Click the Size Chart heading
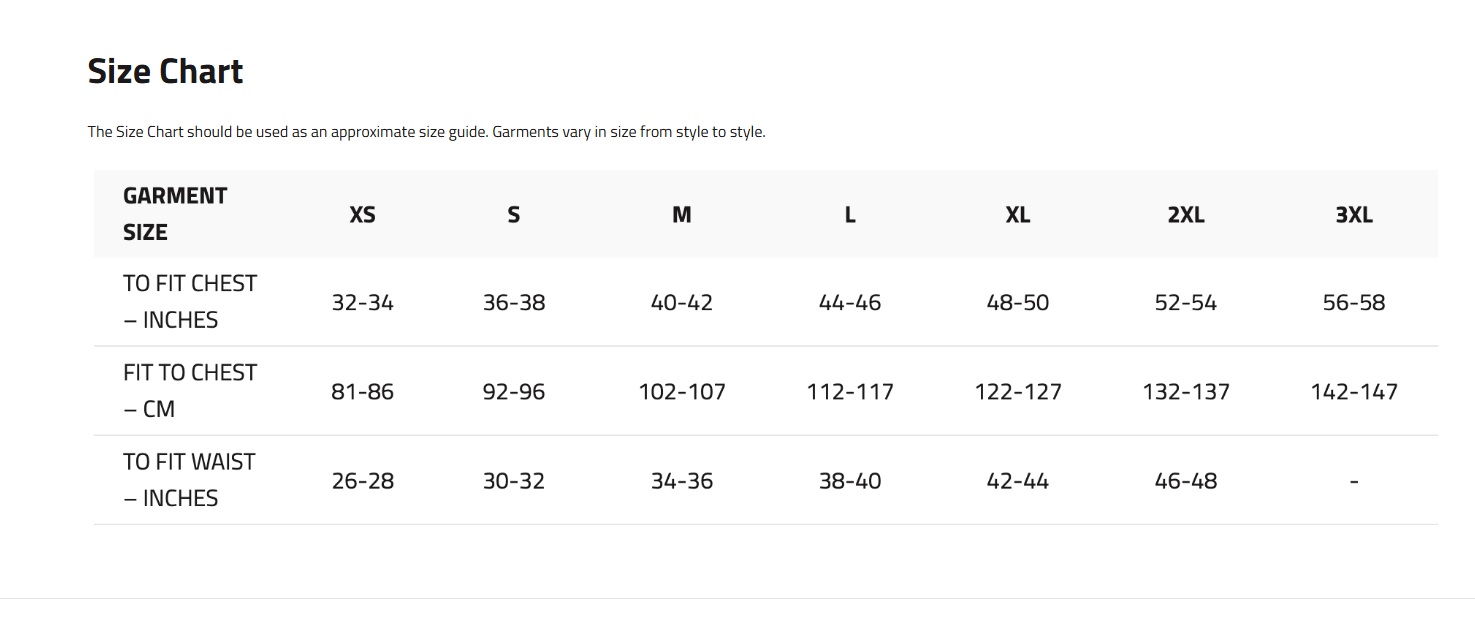Viewport: 1475px width, 623px height. tap(166, 72)
